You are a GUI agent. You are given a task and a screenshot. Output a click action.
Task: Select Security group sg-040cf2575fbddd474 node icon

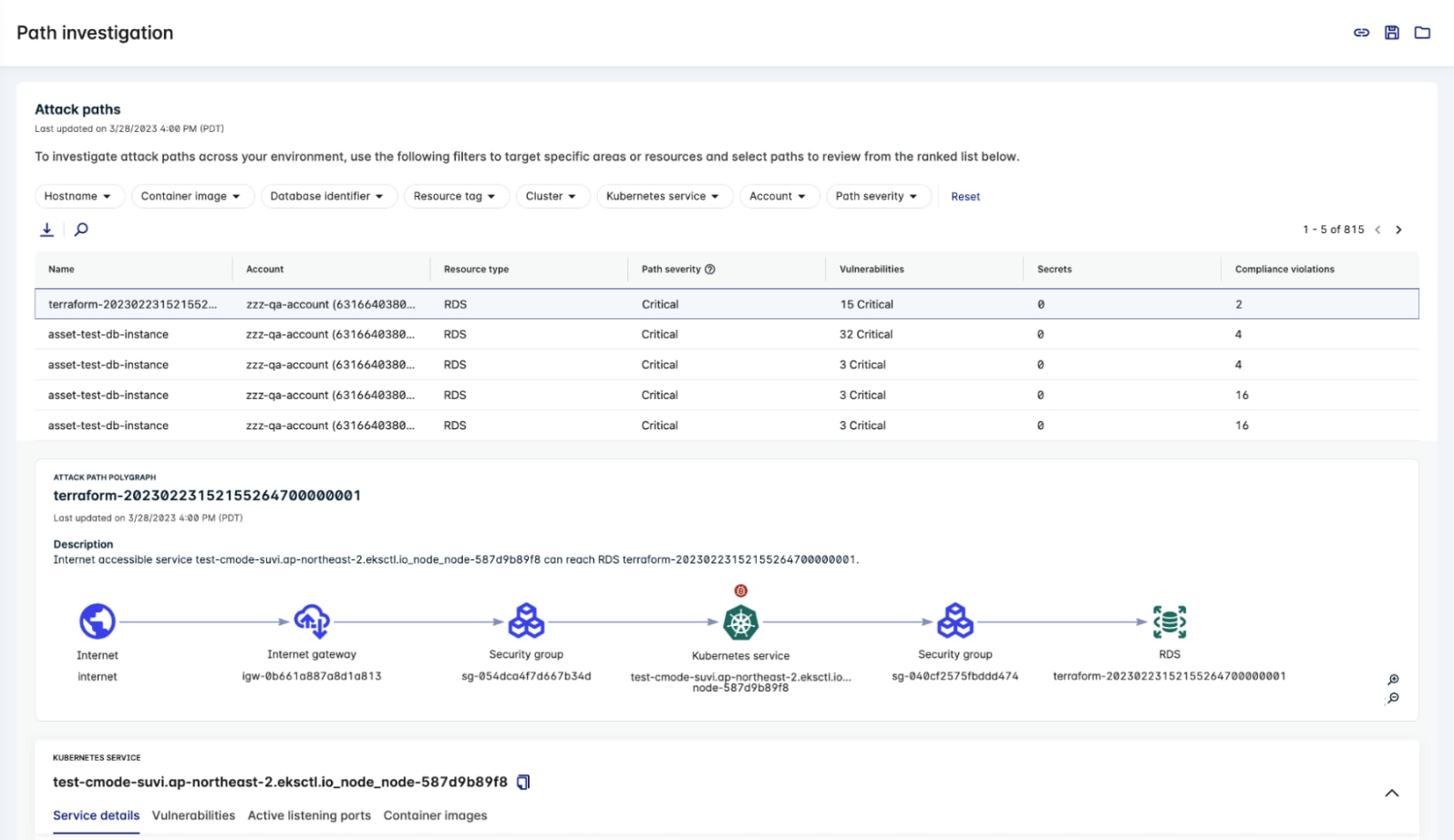(954, 621)
